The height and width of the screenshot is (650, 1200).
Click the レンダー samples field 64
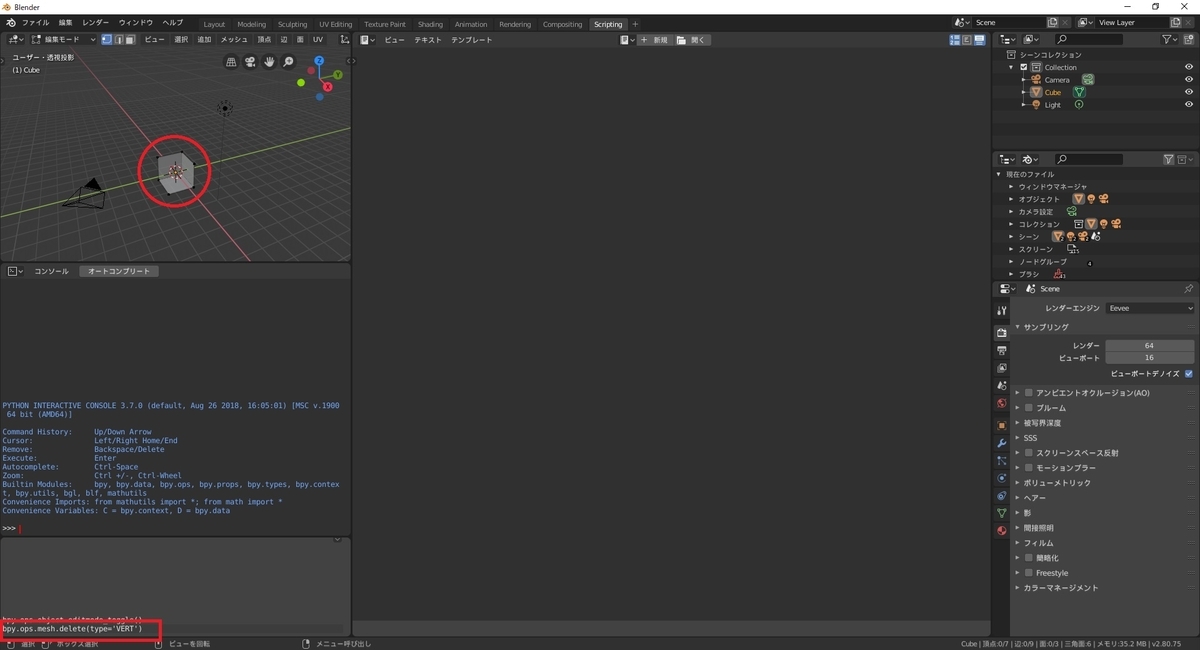point(1150,345)
